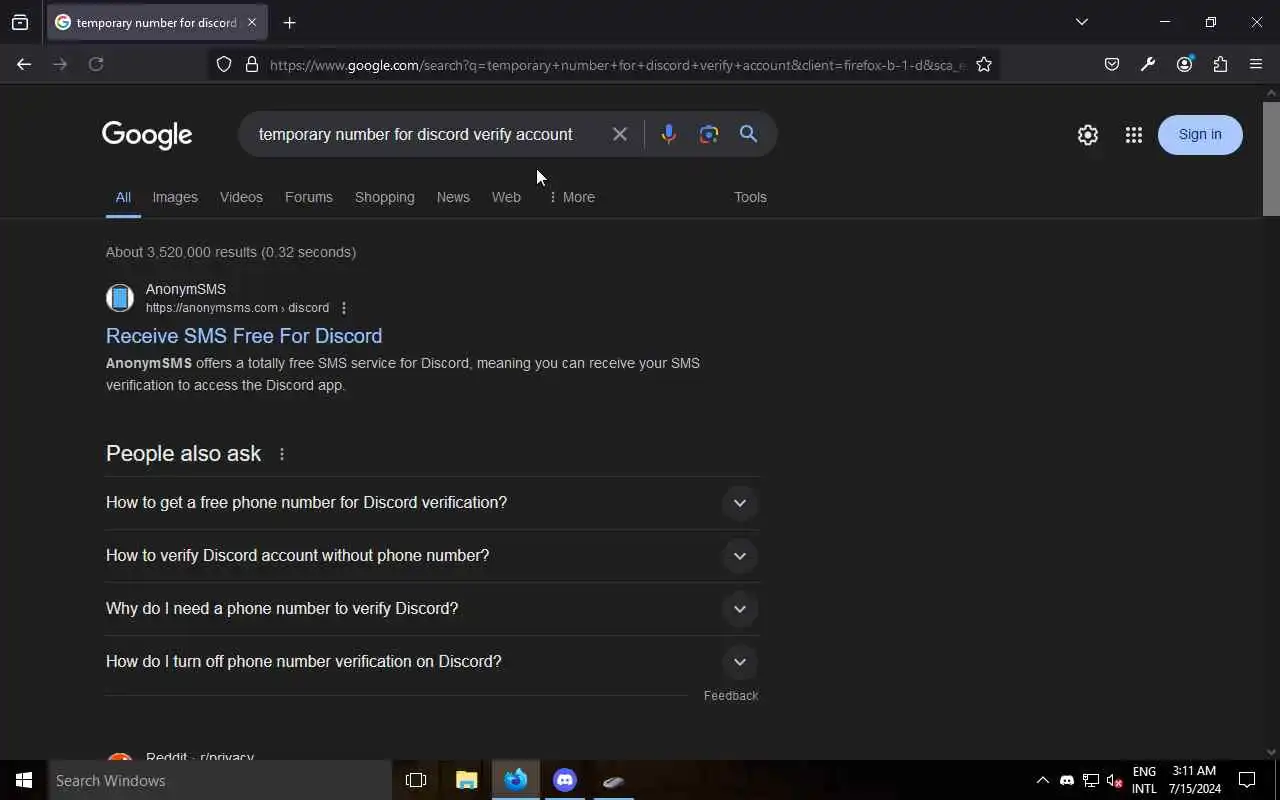Switch to the Web tab
Image resolution: width=1280 pixels, height=800 pixels.
[x=506, y=197]
